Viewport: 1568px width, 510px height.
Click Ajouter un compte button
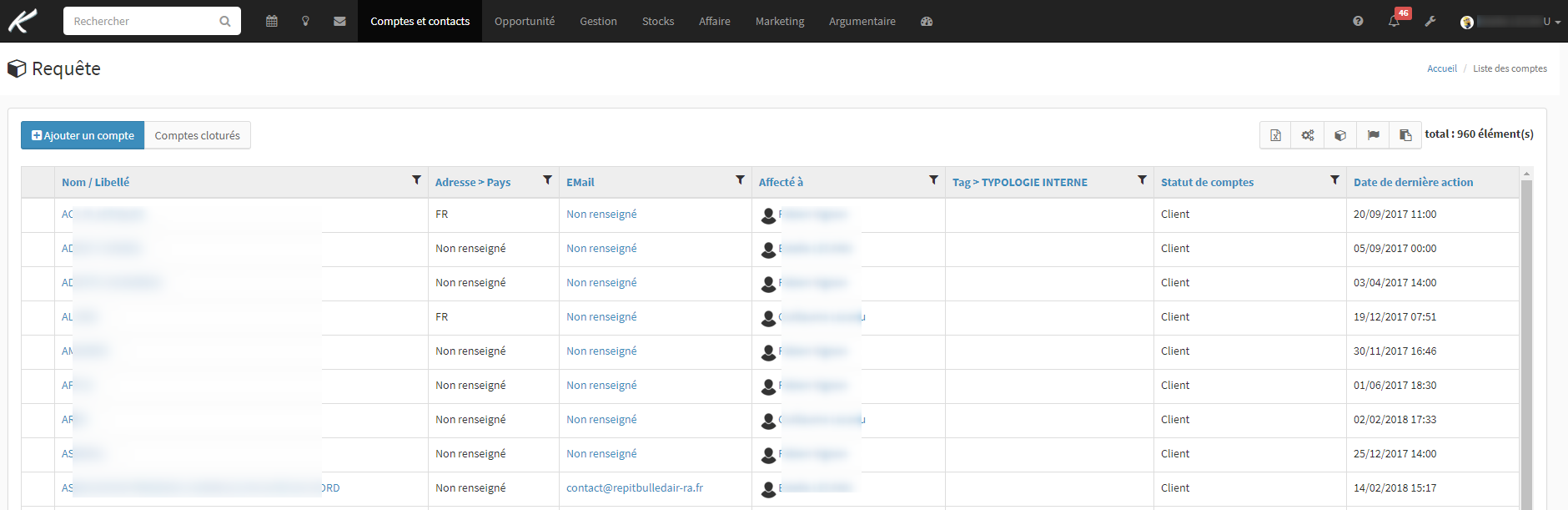coord(83,135)
